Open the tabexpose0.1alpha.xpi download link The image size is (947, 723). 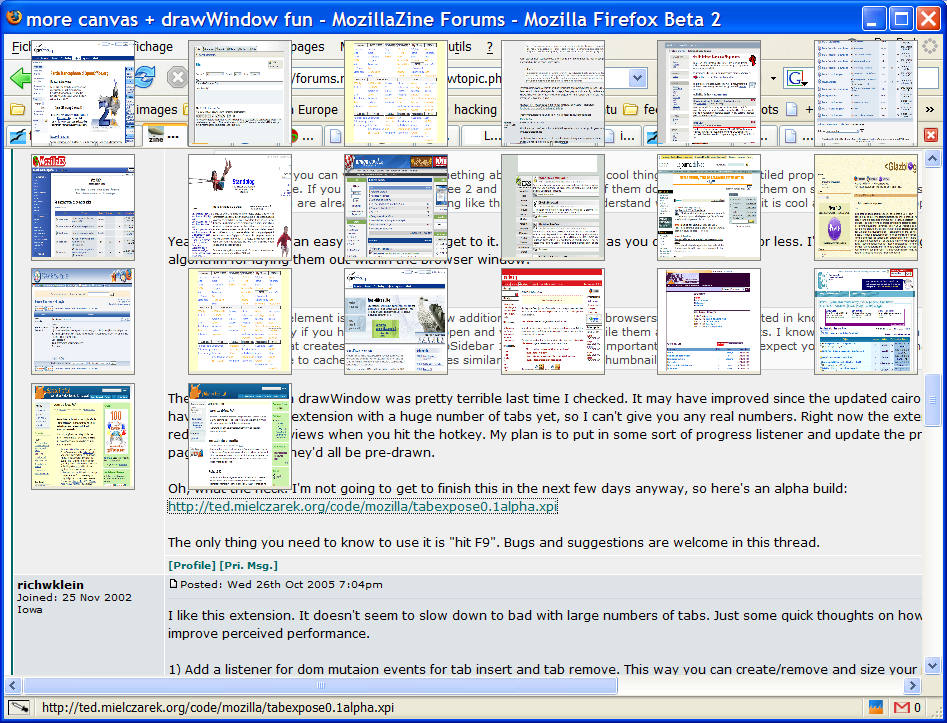point(362,506)
